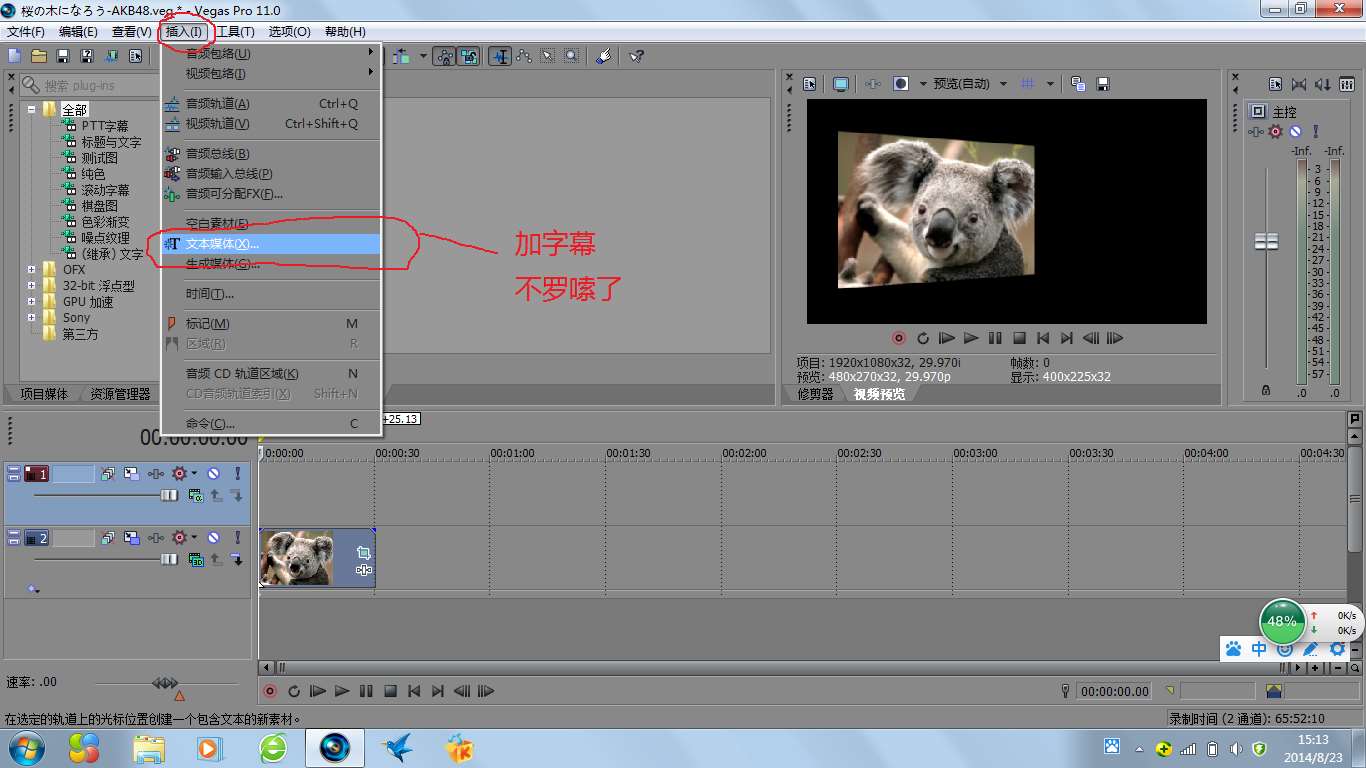Toggle Split Screen View in preview
Viewport: 1366px width, 768px height.
(901, 84)
